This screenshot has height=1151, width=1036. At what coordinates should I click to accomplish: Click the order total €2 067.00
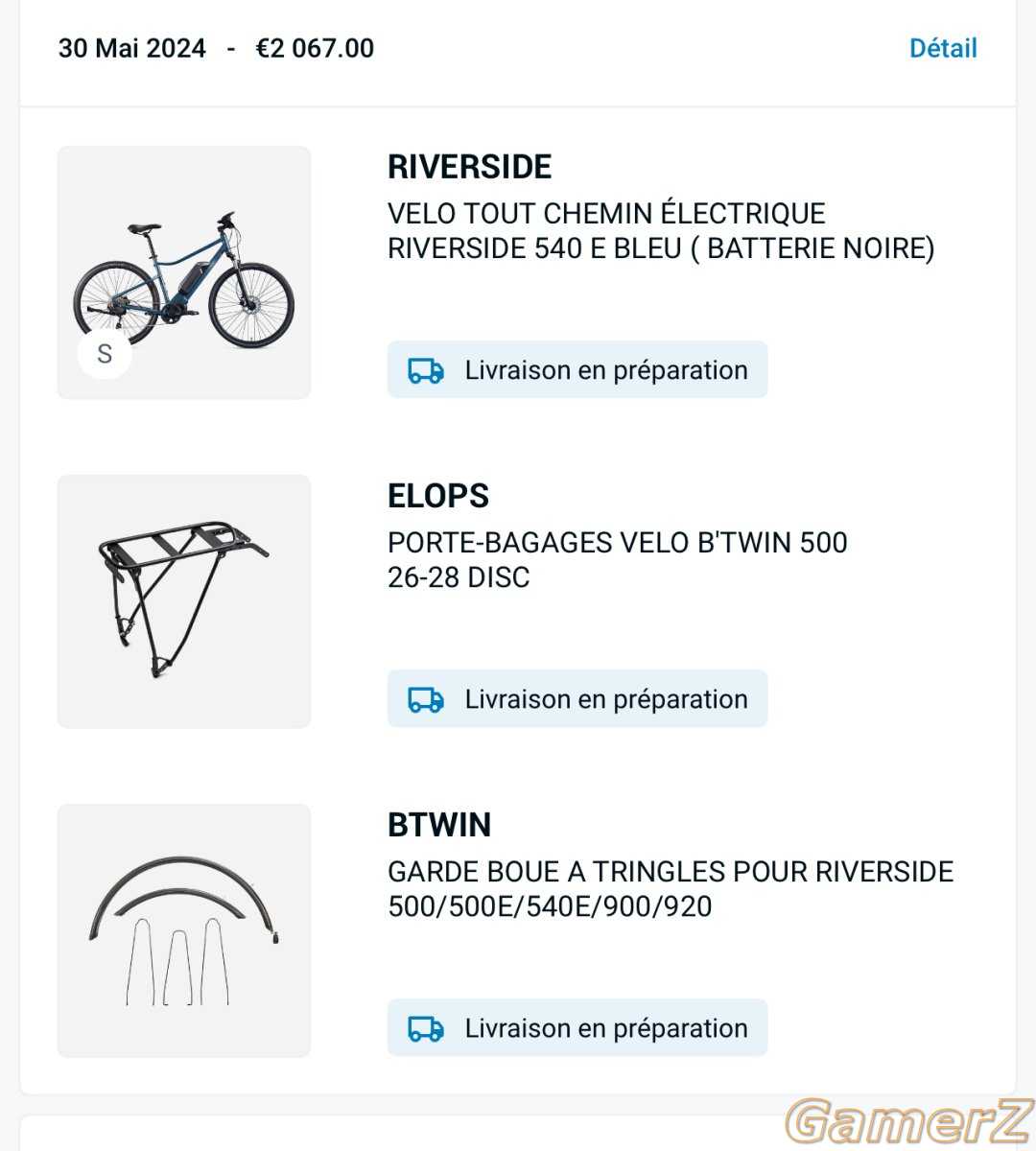[315, 48]
